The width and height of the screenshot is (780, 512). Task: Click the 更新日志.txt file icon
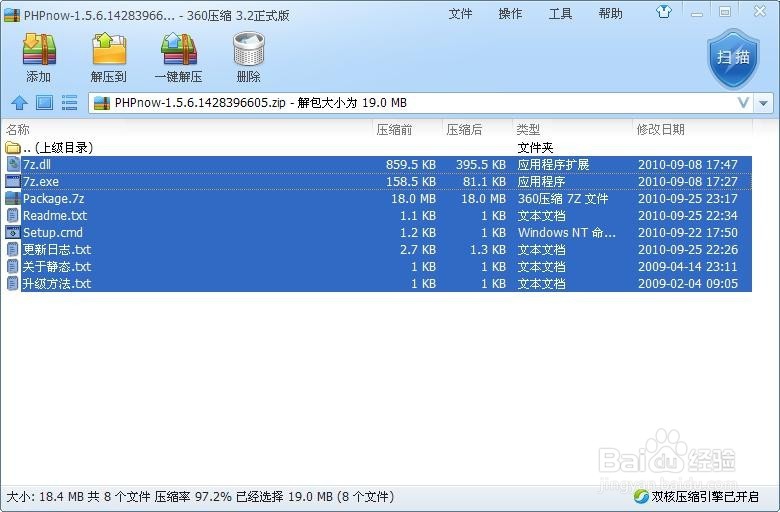[x=13, y=249]
